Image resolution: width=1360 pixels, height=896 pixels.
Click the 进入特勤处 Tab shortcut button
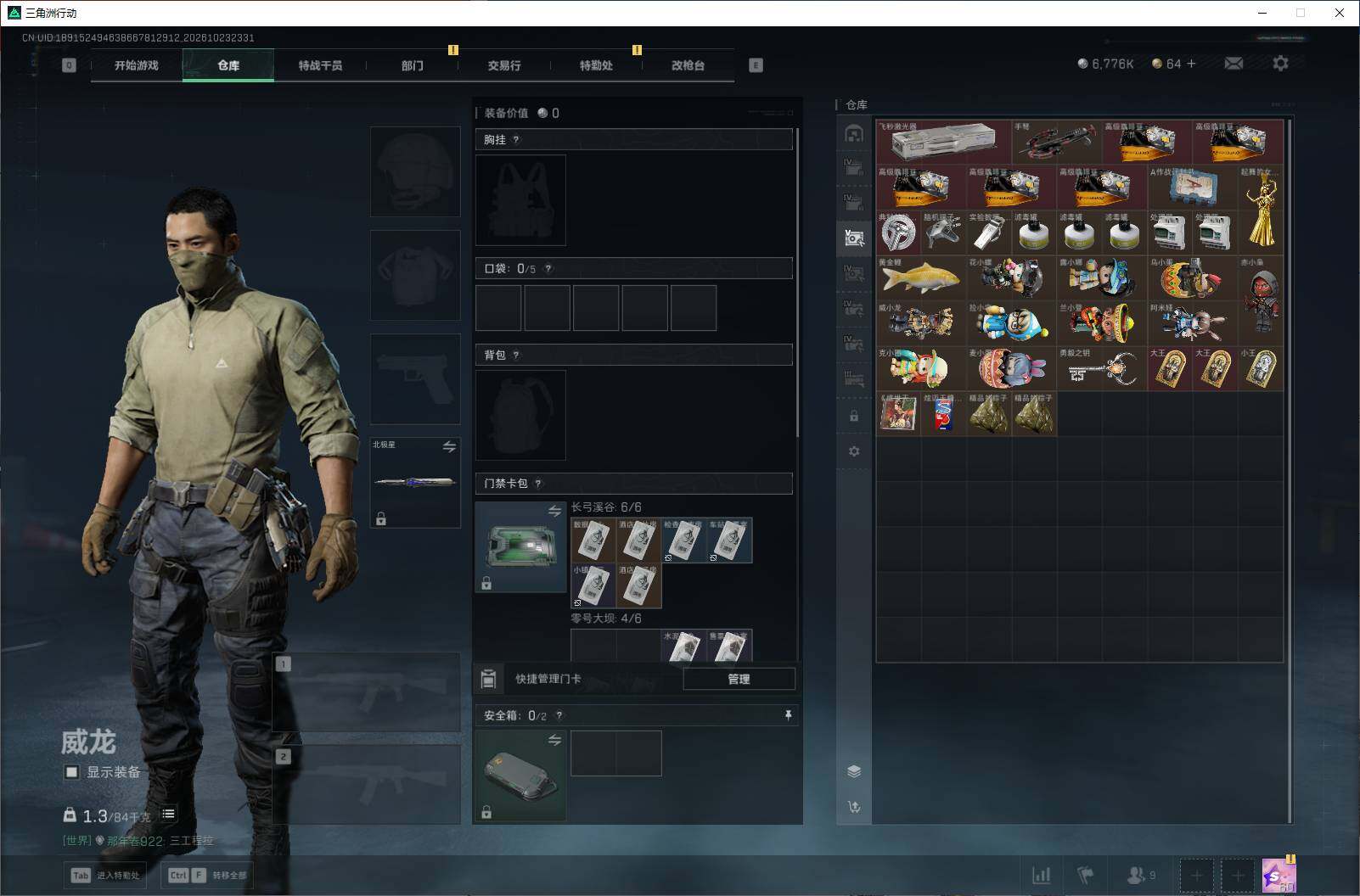coord(104,875)
